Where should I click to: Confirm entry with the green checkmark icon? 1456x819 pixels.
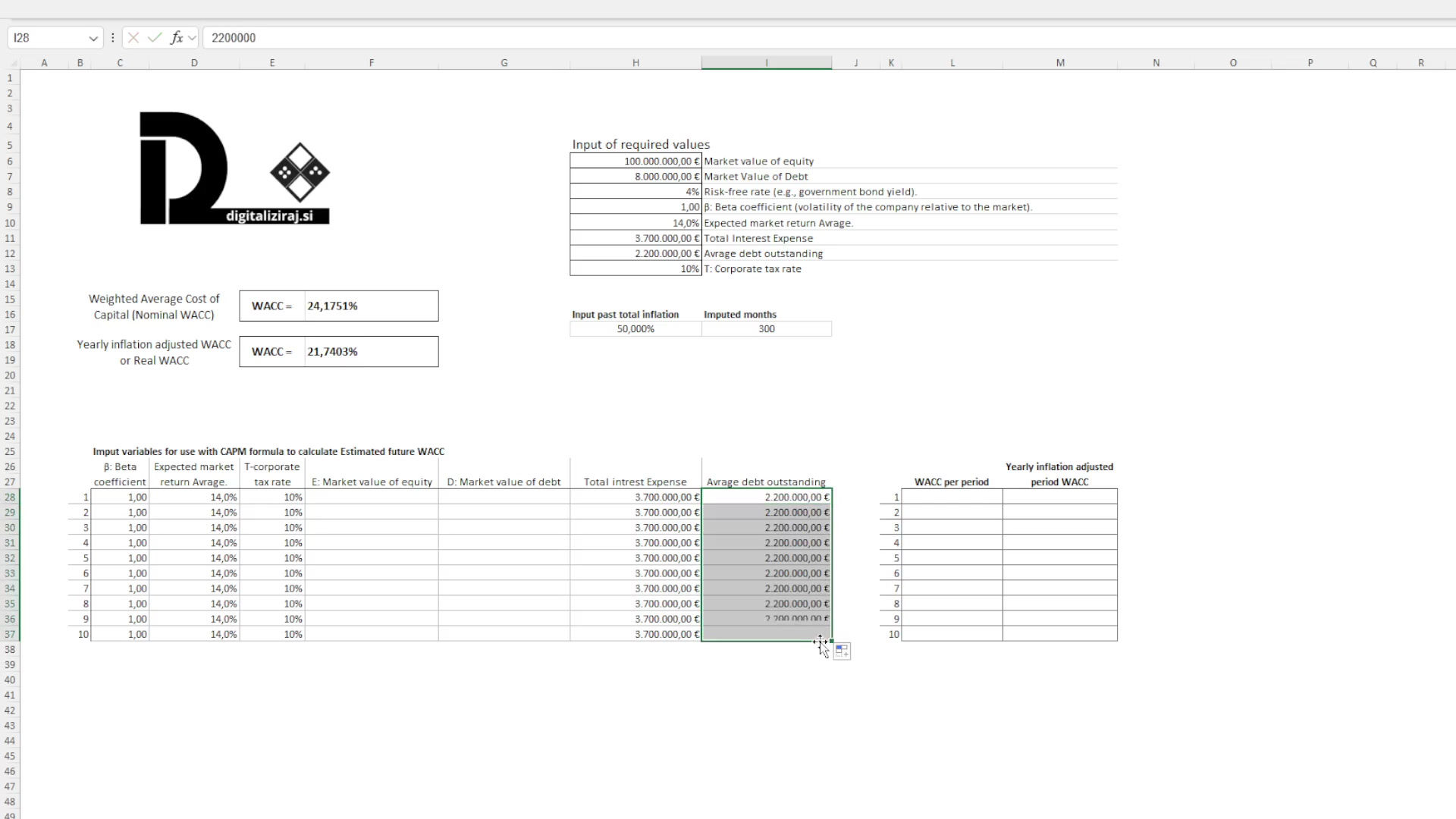[x=155, y=37]
